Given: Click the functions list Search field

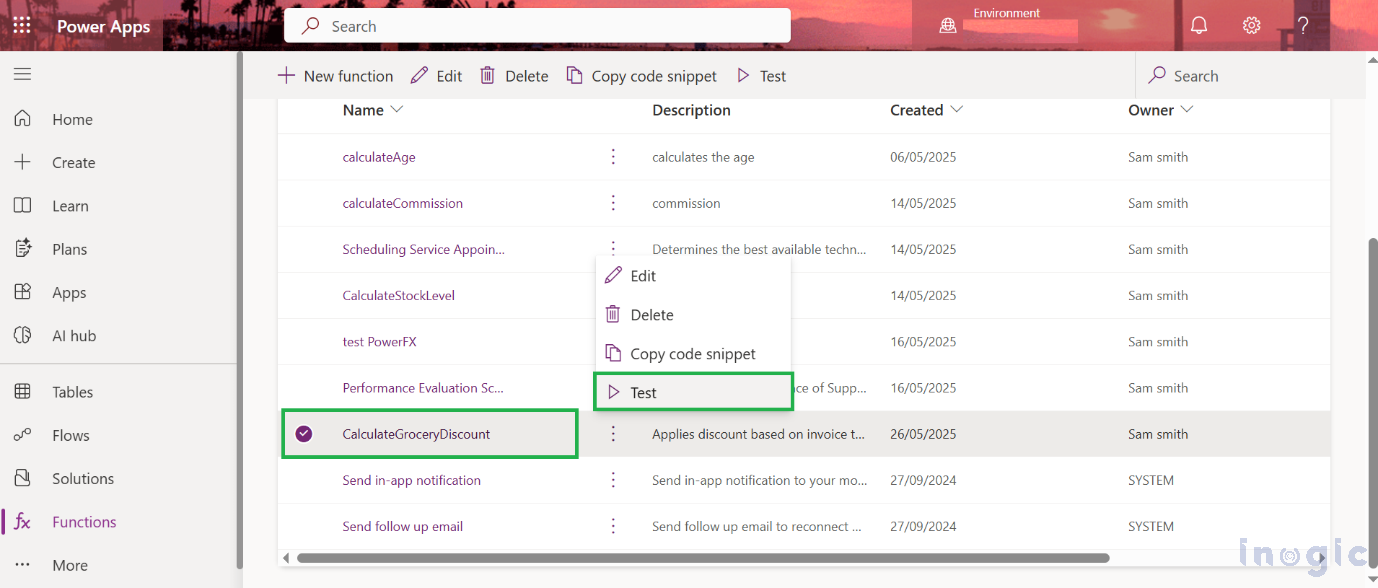Looking at the screenshot, I should 1250,76.
